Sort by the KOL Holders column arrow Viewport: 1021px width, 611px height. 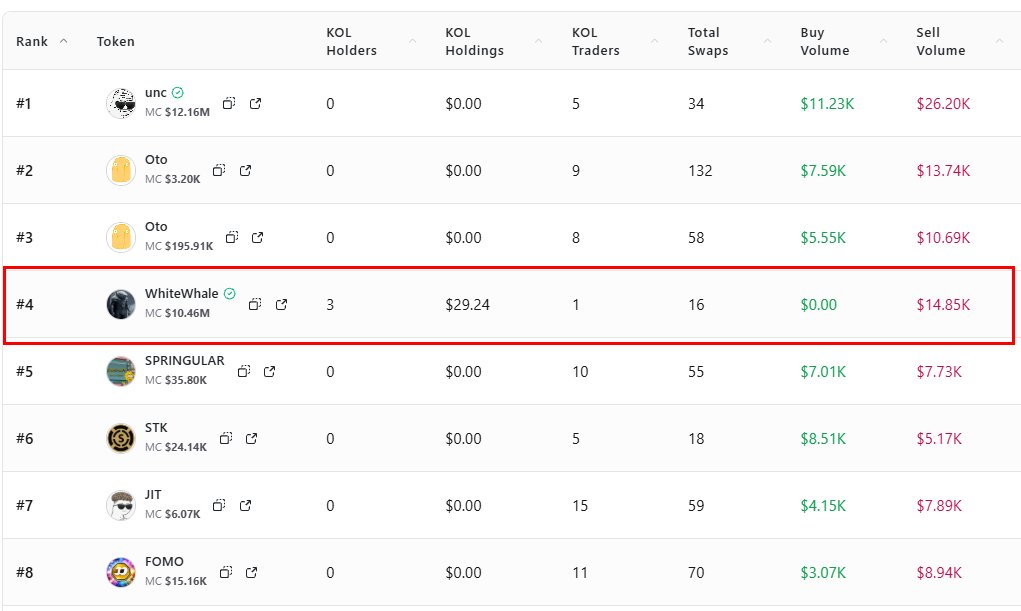coord(412,41)
